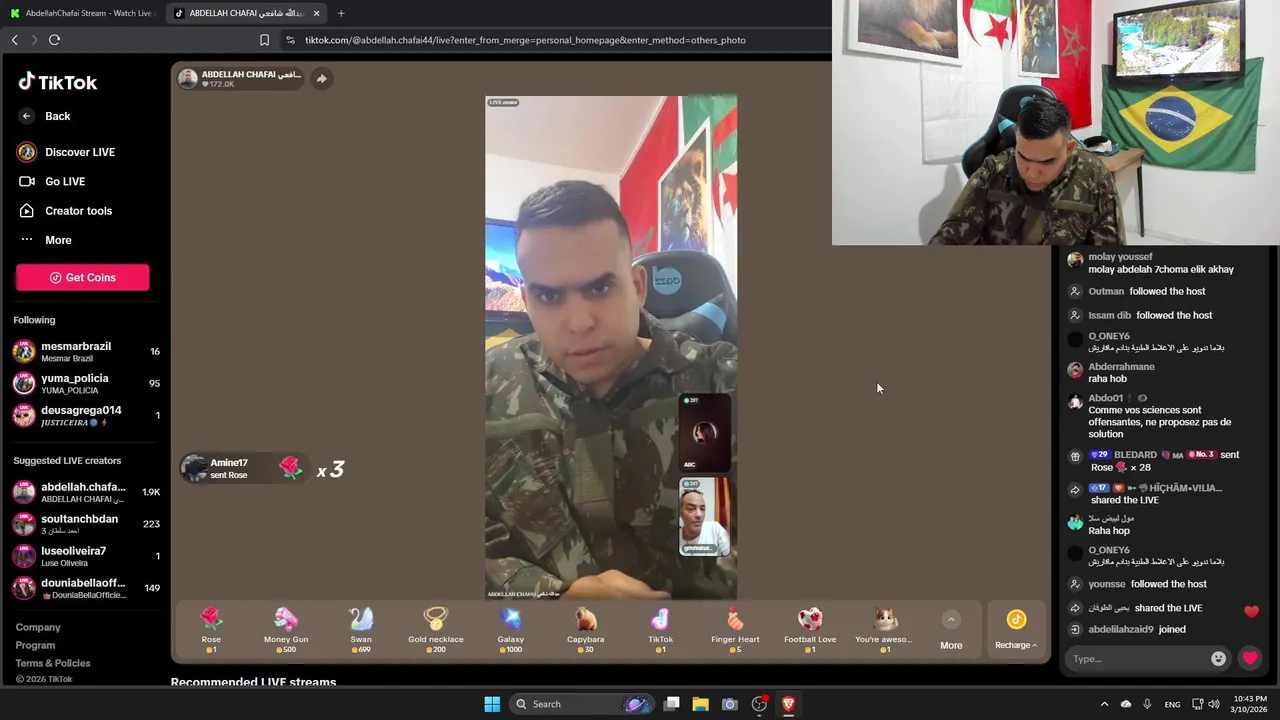Click the browser back arrow
The width and height of the screenshot is (1280, 720).
pyautogui.click(x=14, y=40)
